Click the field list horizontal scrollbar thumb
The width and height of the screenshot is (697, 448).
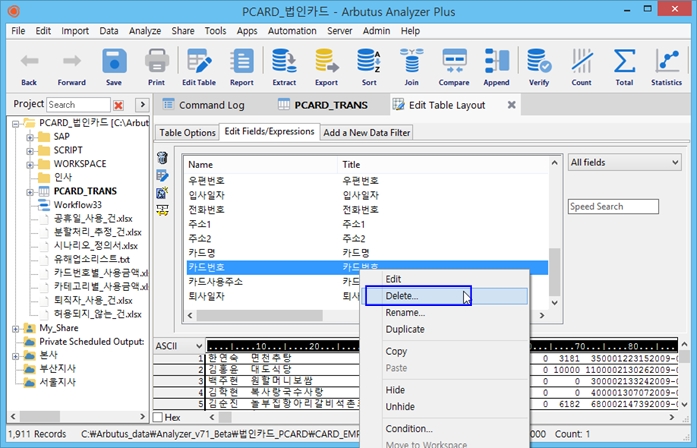pyautogui.click(x=260, y=315)
